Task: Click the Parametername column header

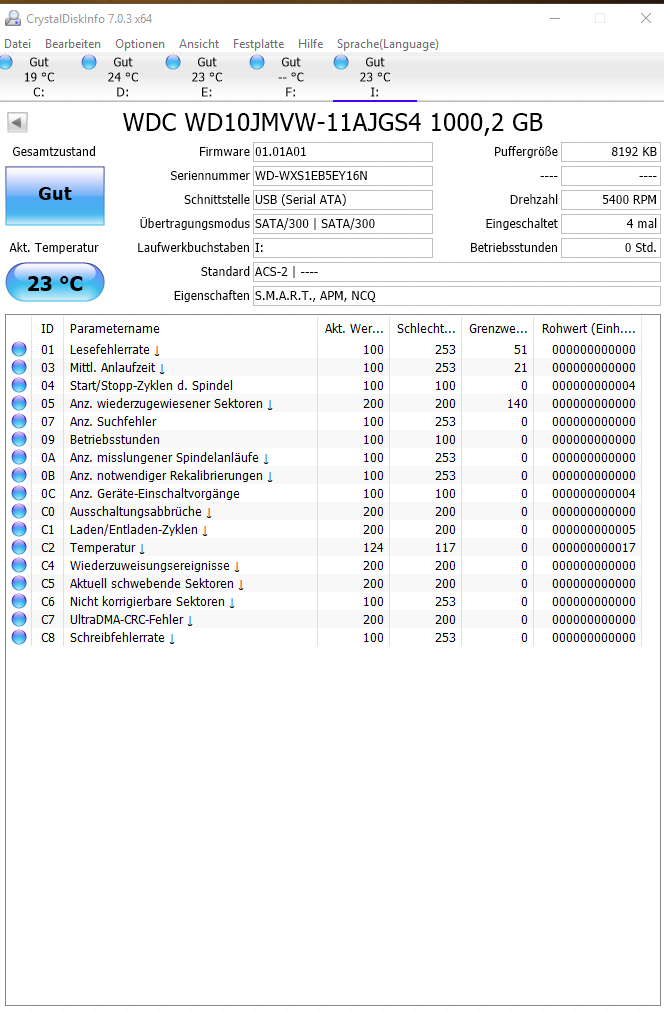Action: coord(190,329)
